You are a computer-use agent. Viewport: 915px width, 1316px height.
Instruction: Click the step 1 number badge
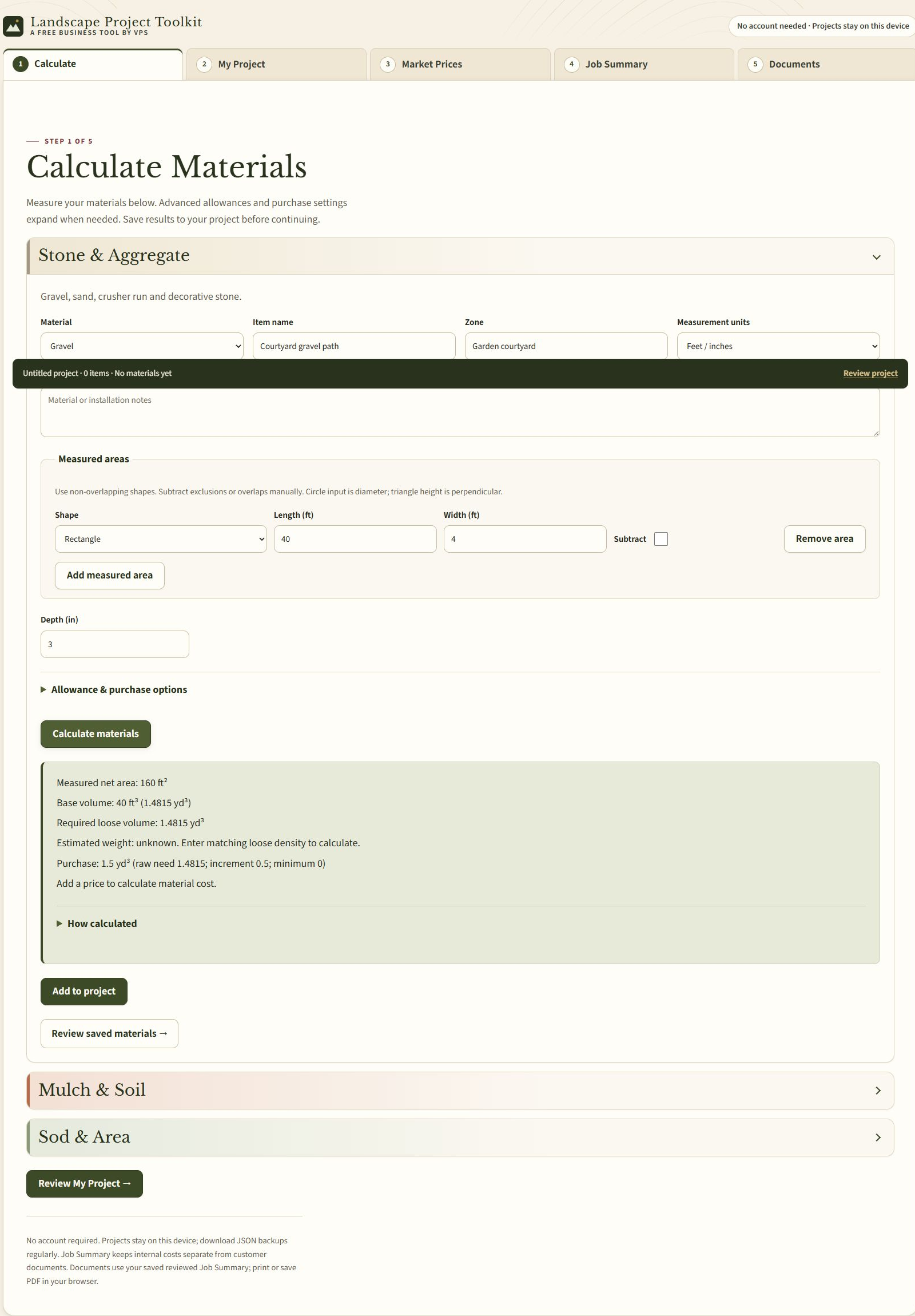21,64
